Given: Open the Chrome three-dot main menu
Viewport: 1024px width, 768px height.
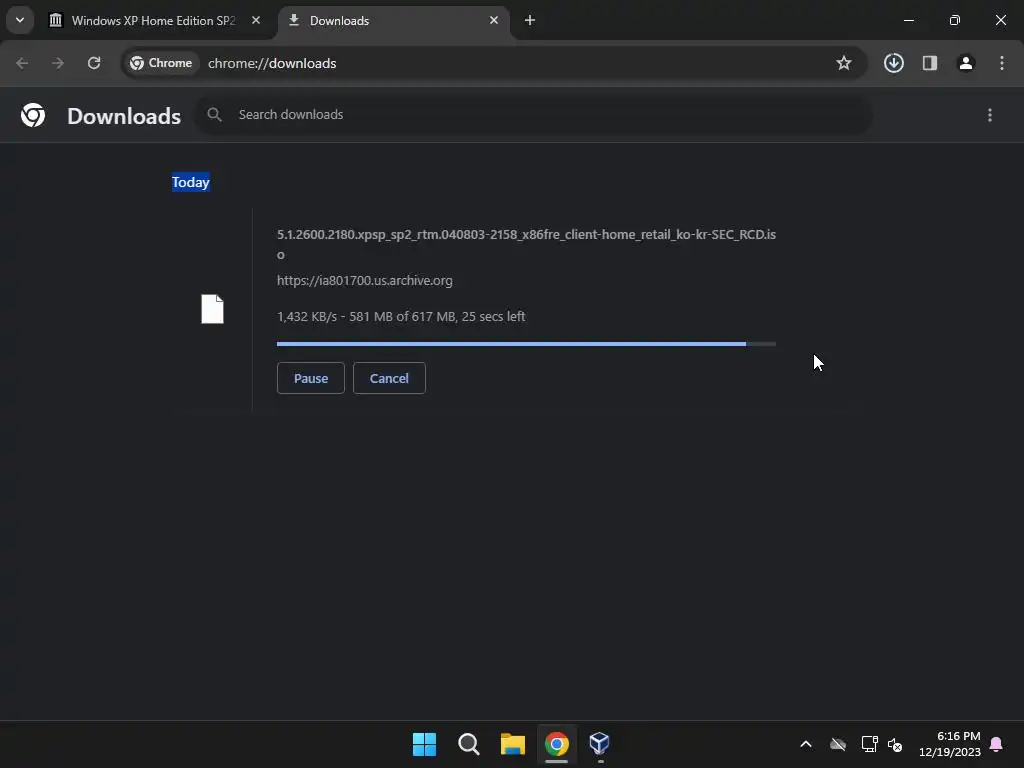Looking at the screenshot, I should pos(1002,63).
